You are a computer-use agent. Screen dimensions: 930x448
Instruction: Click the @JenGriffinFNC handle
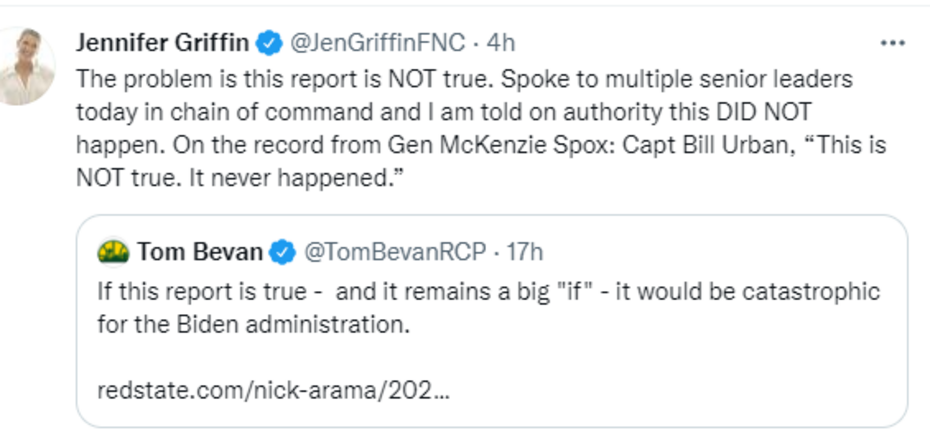click(376, 43)
